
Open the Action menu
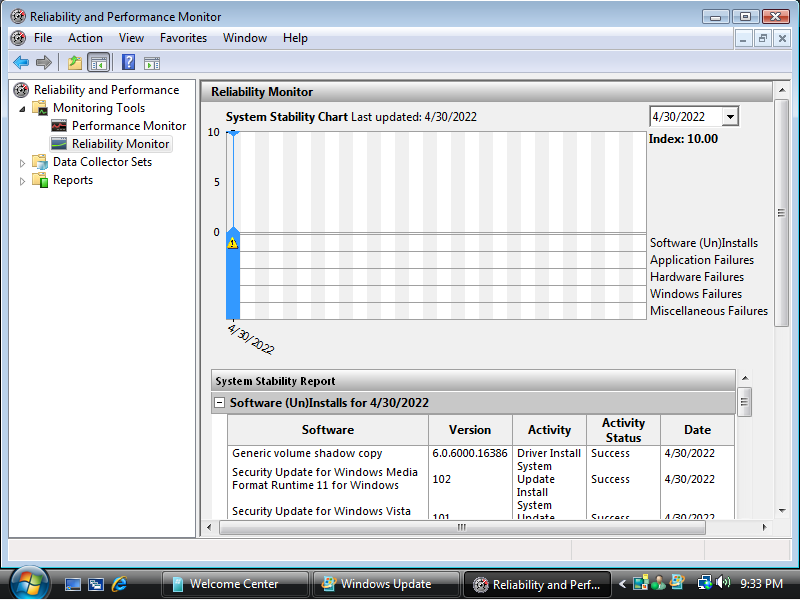click(x=85, y=38)
